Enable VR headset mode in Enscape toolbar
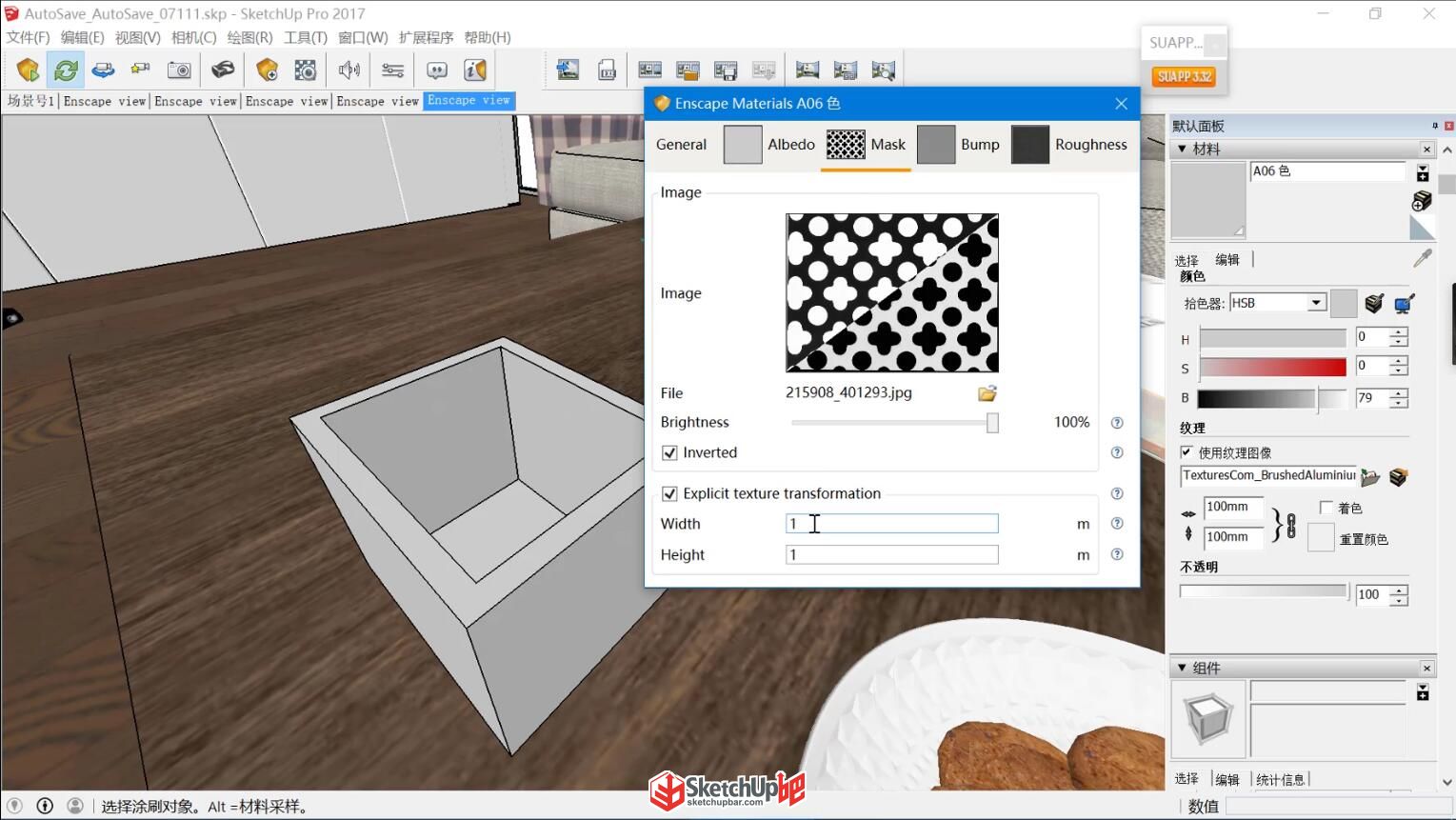 pos(223,70)
